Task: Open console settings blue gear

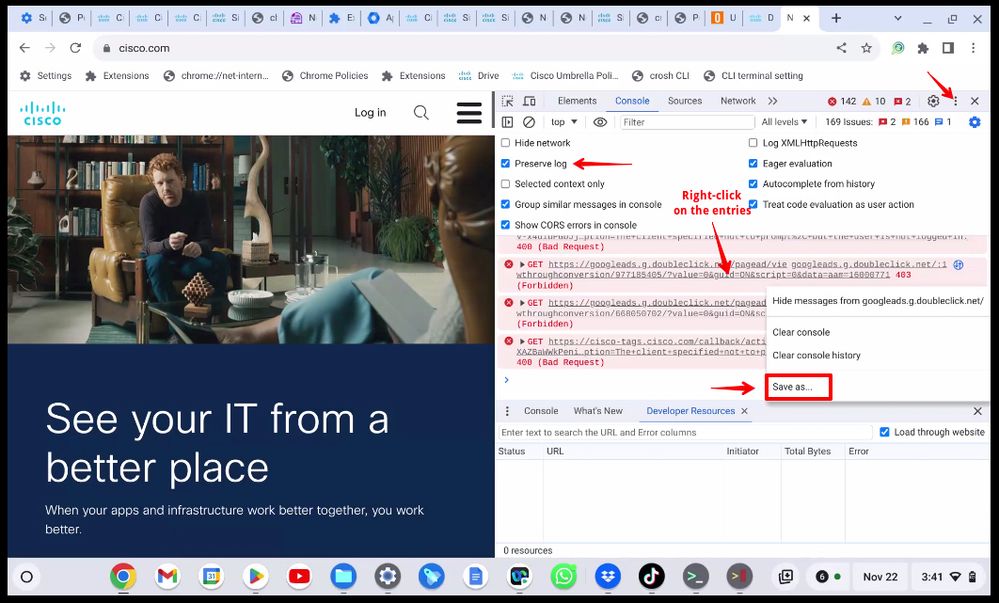Action: (x=974, y=122)
